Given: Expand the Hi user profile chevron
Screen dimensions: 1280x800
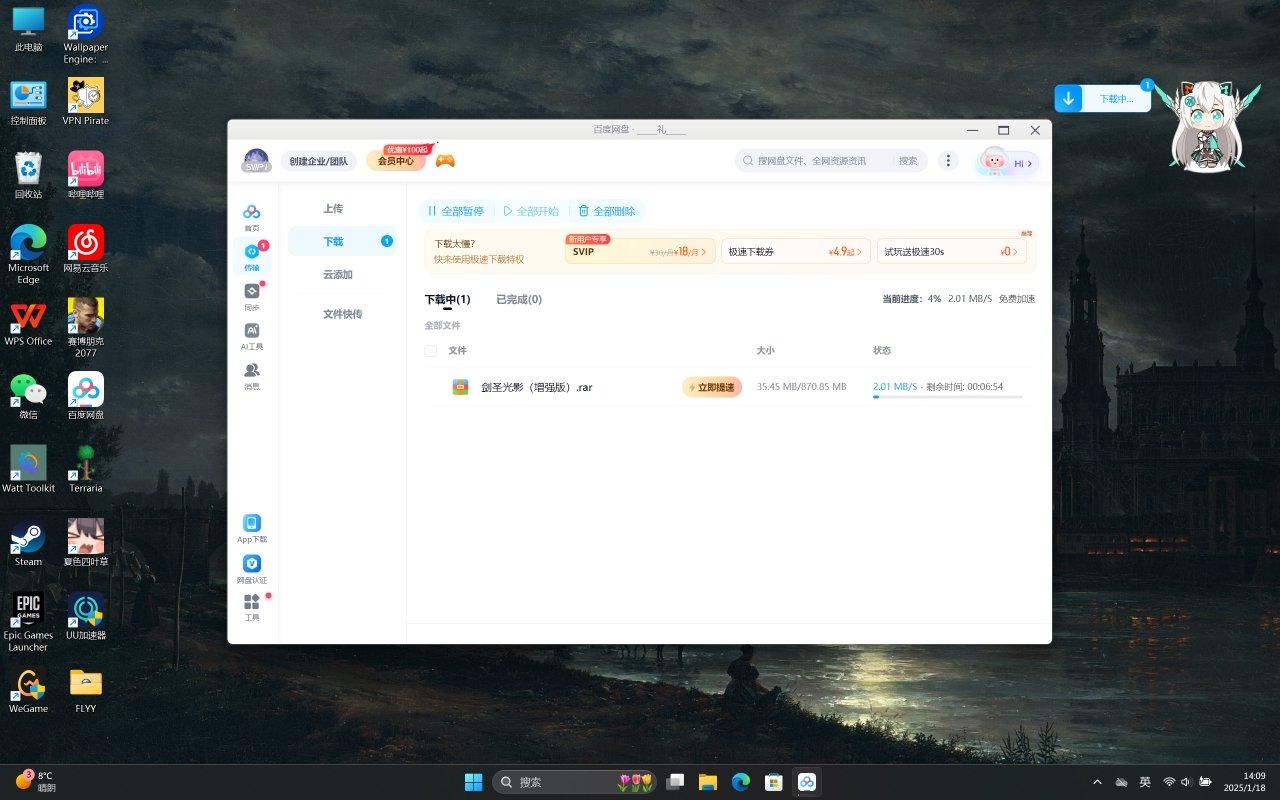Looking at the screenshot, I should tap(1029, 163).
